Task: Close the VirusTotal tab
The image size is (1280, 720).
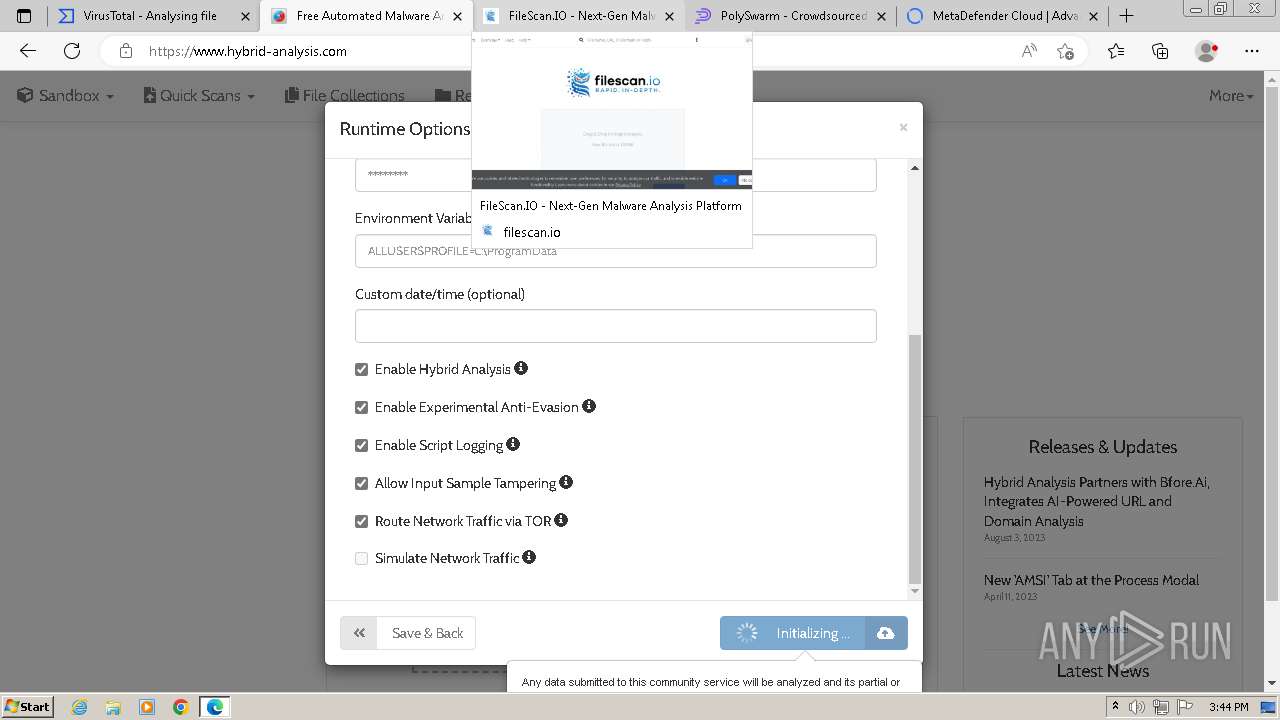Action: click(245, 16)
